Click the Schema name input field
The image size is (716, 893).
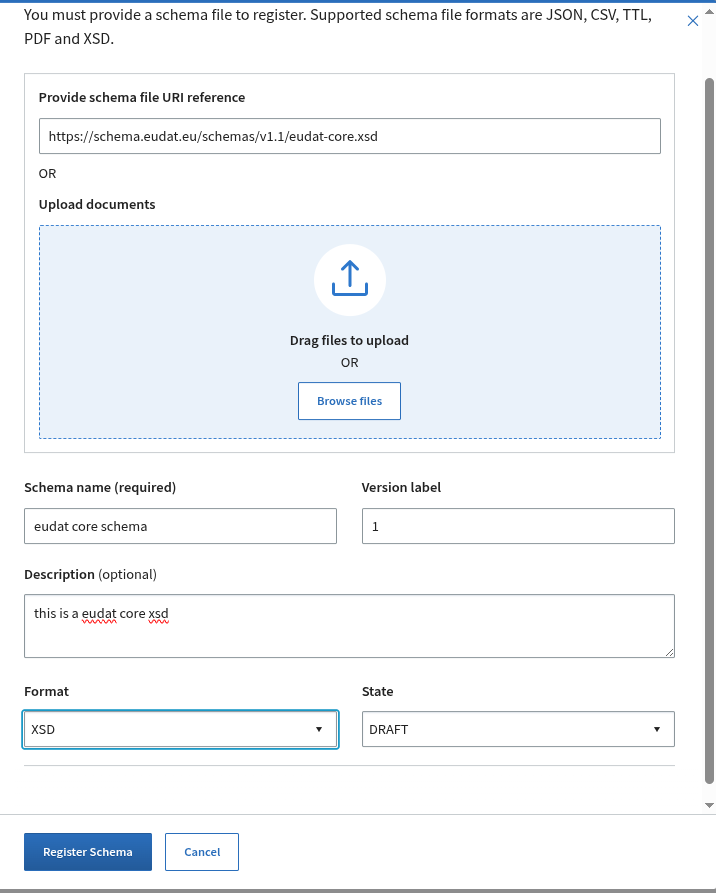pos(181,526)
